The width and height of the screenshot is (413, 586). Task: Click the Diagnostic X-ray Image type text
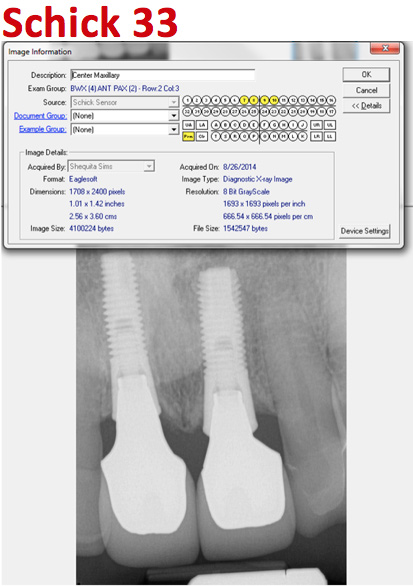coord(258,179)
